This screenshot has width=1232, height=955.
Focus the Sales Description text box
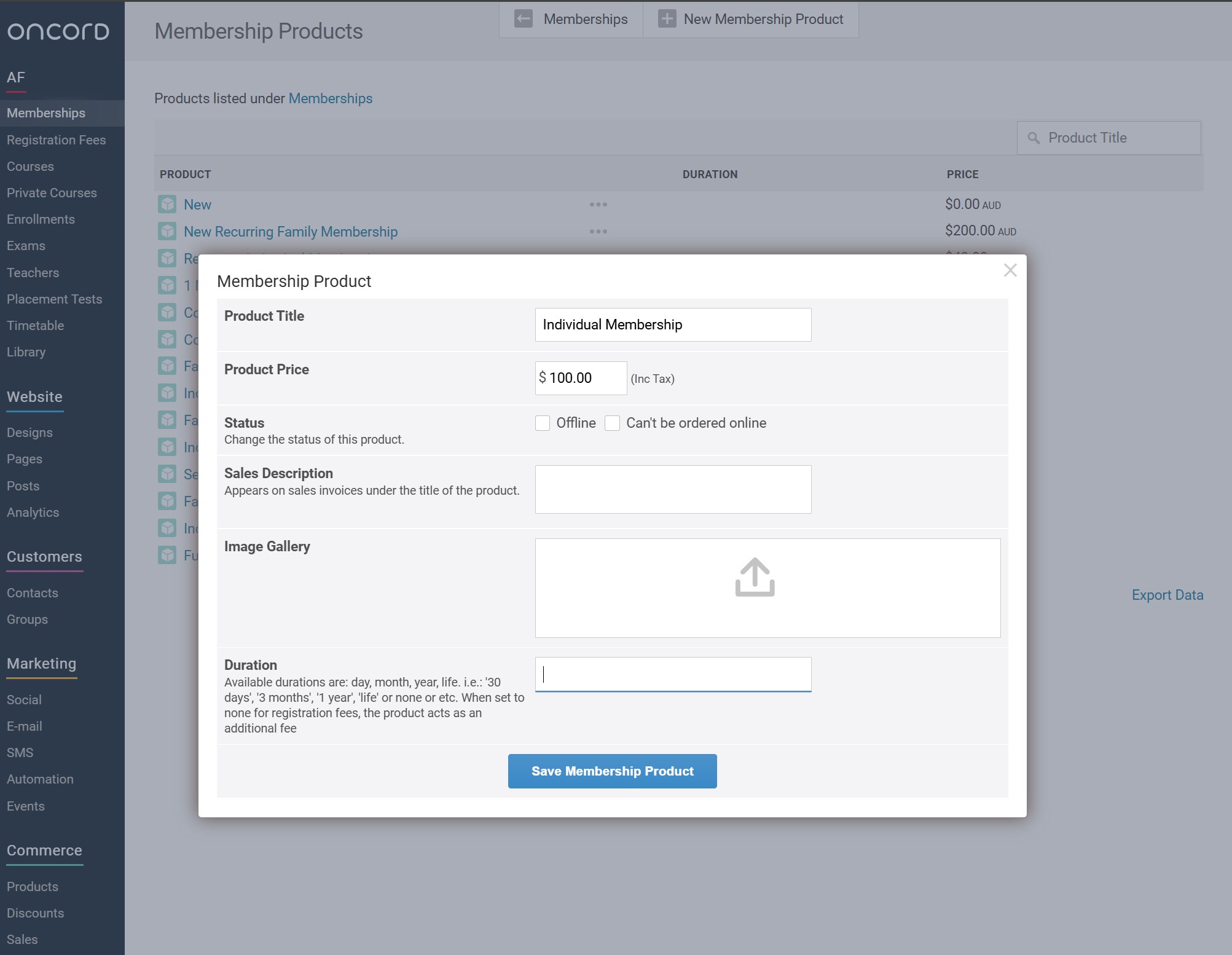click(x=673, y=489)
